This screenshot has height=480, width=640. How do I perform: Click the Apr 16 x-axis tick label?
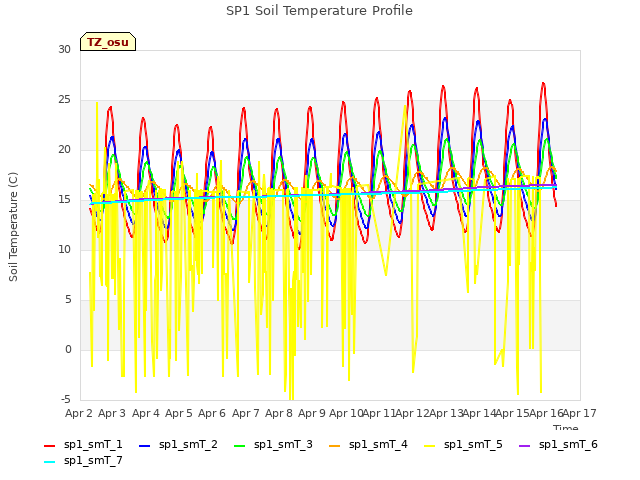[546, 413]
